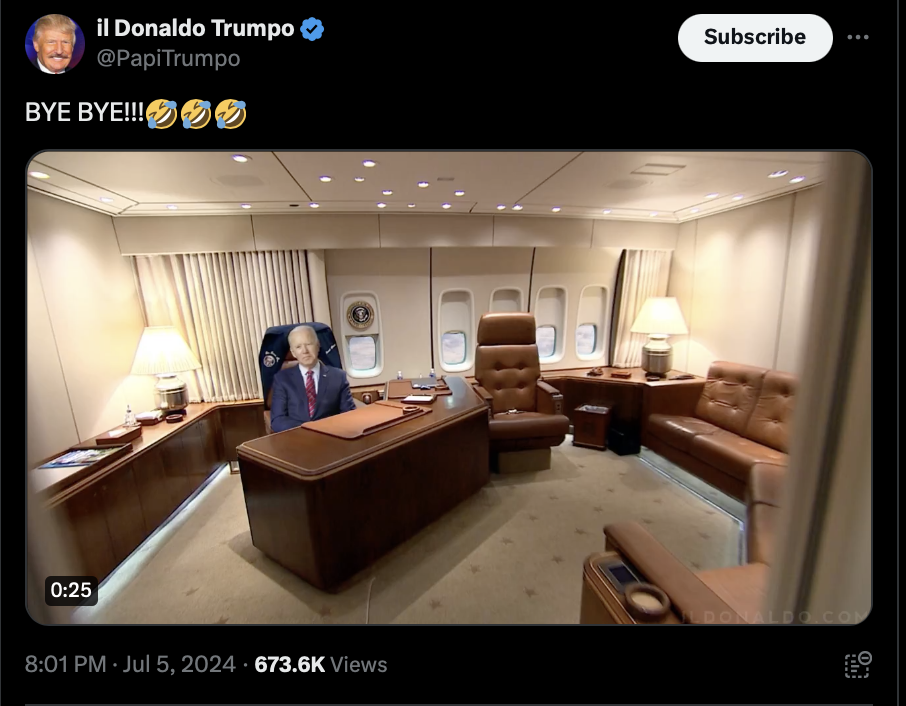Open the 673.6K Views count
906x706 pixels.
point(321,664)
